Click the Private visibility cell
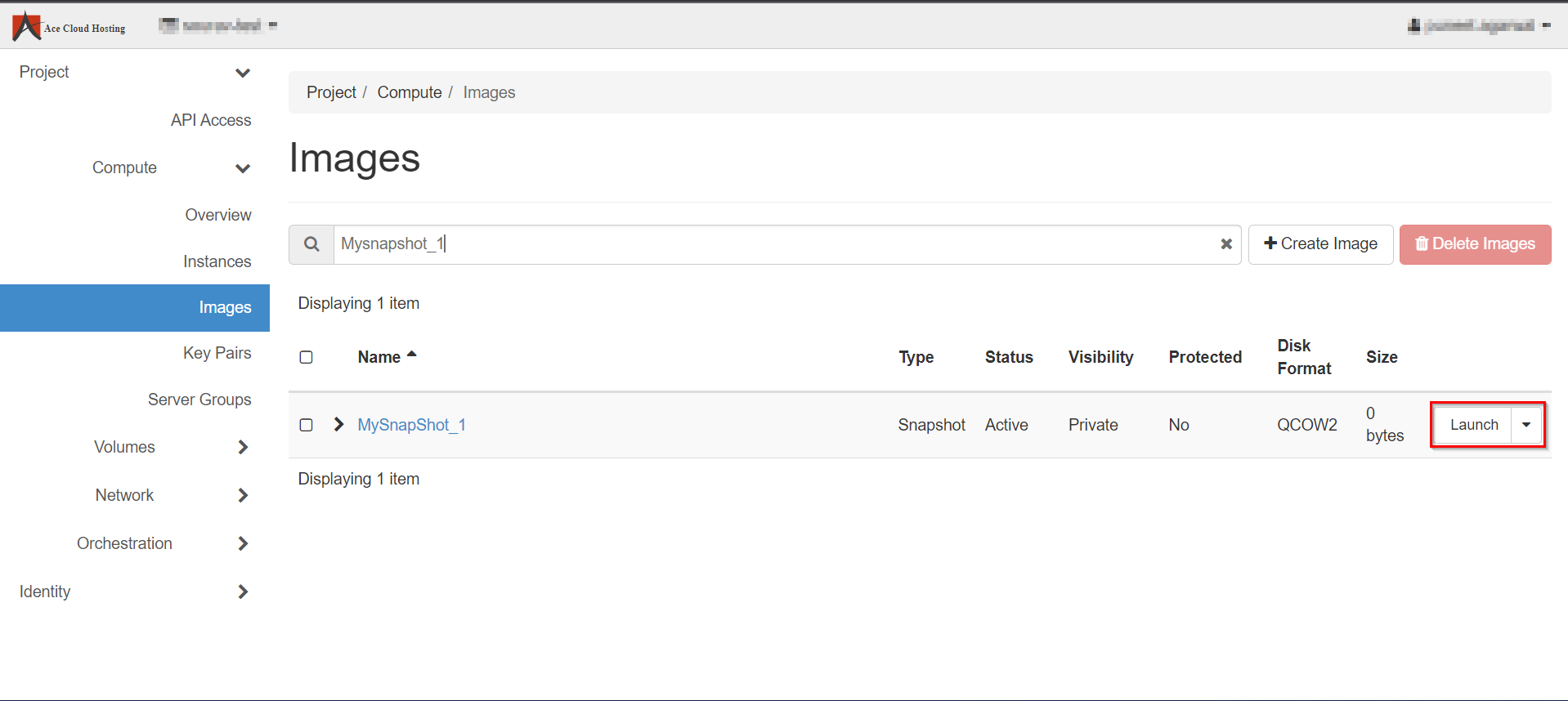The width and height of the screenshot is (1568, 701). tap(1093, 425)
